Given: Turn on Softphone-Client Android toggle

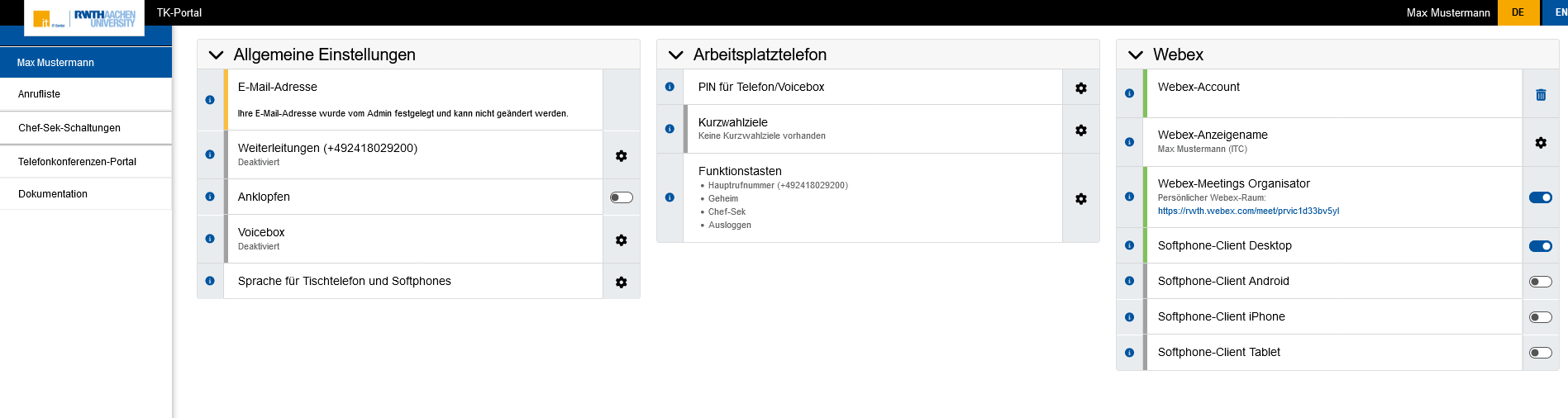Looking at the screenshot, I should click(1540, 282).
